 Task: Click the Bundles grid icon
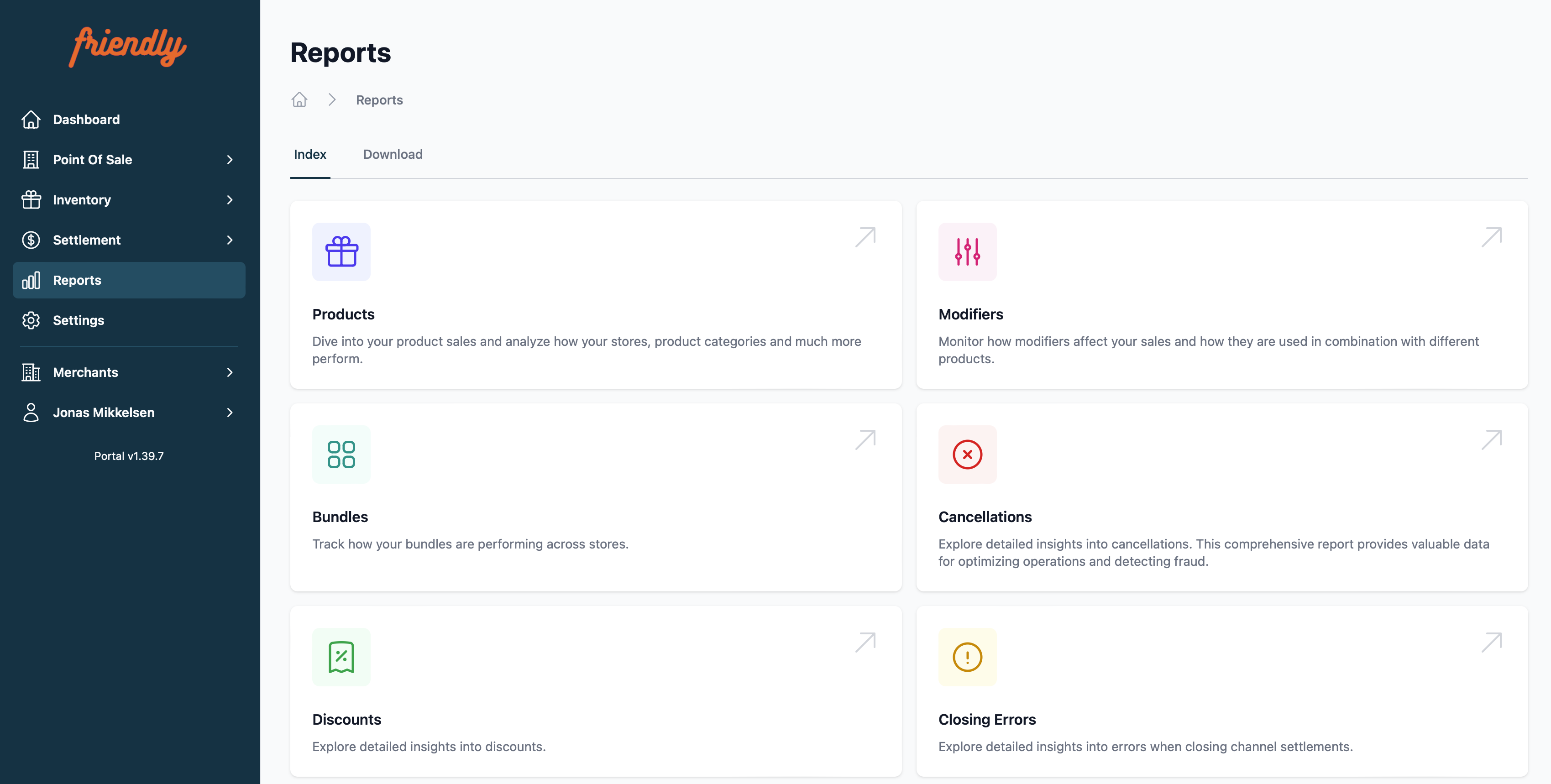(x=341, y=455)
